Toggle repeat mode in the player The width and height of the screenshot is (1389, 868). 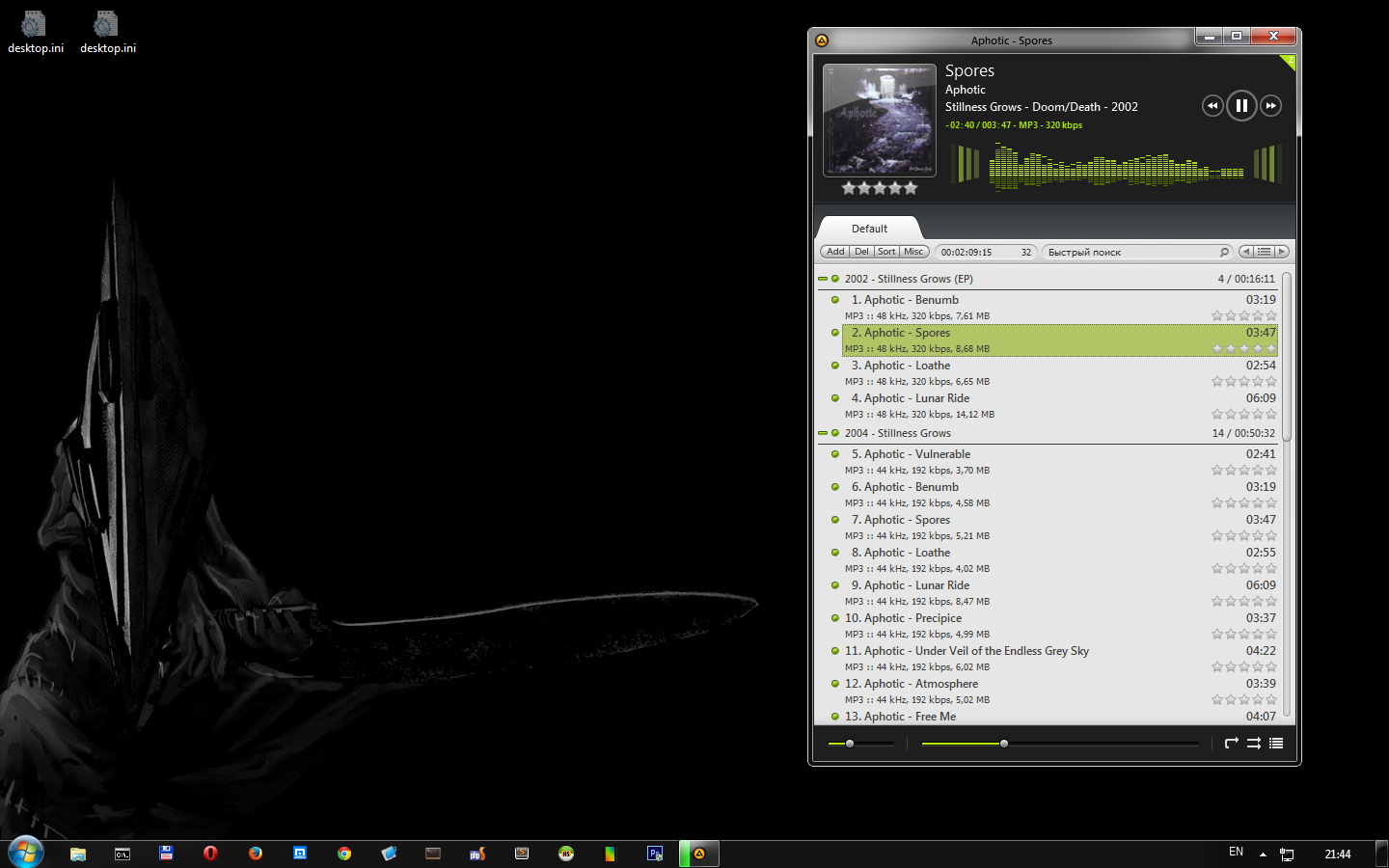pyautogui.click(x=1231, y=743)
